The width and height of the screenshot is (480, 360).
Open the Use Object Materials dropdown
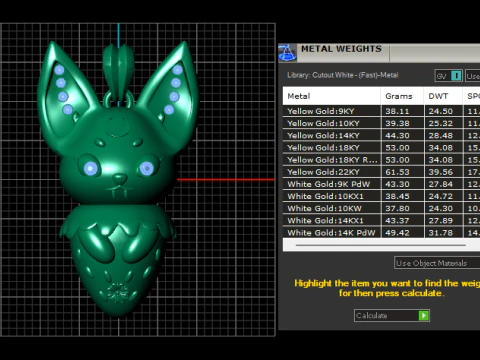tap(437, 263)
